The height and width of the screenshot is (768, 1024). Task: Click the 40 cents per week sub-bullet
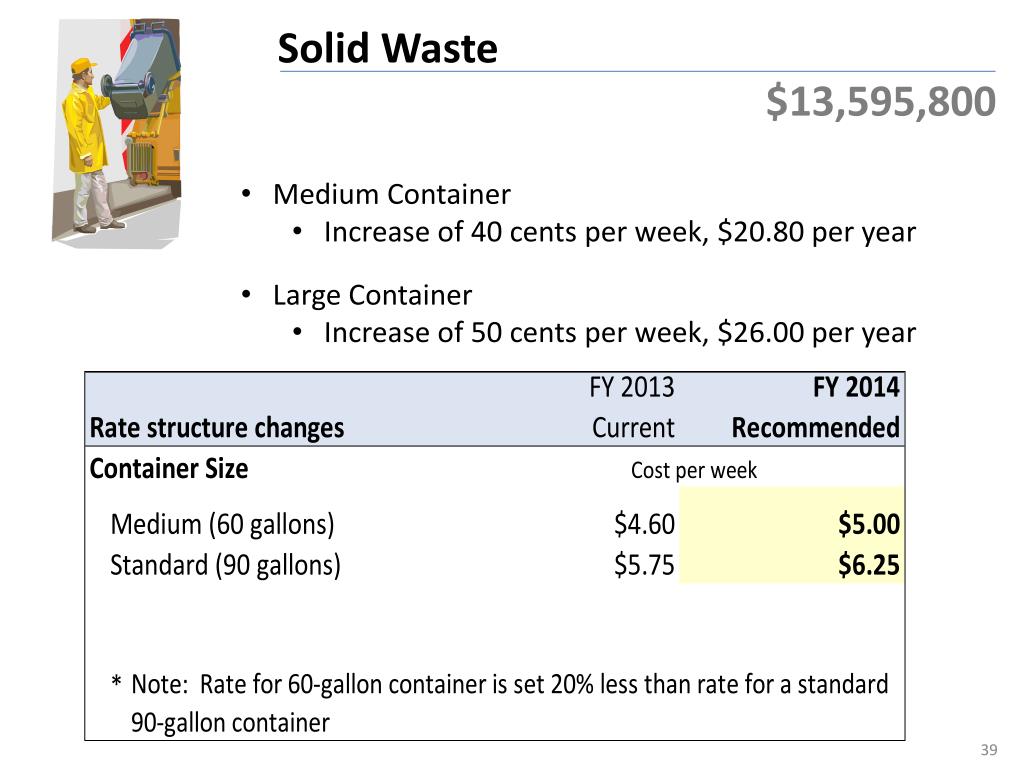[x=620, y=232]
